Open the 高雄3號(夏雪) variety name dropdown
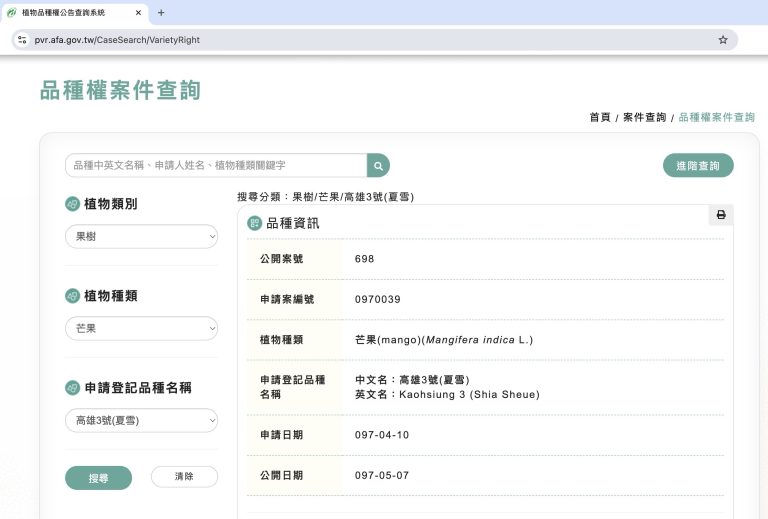Viewport: 768px width, 519px height. point(142,421)
